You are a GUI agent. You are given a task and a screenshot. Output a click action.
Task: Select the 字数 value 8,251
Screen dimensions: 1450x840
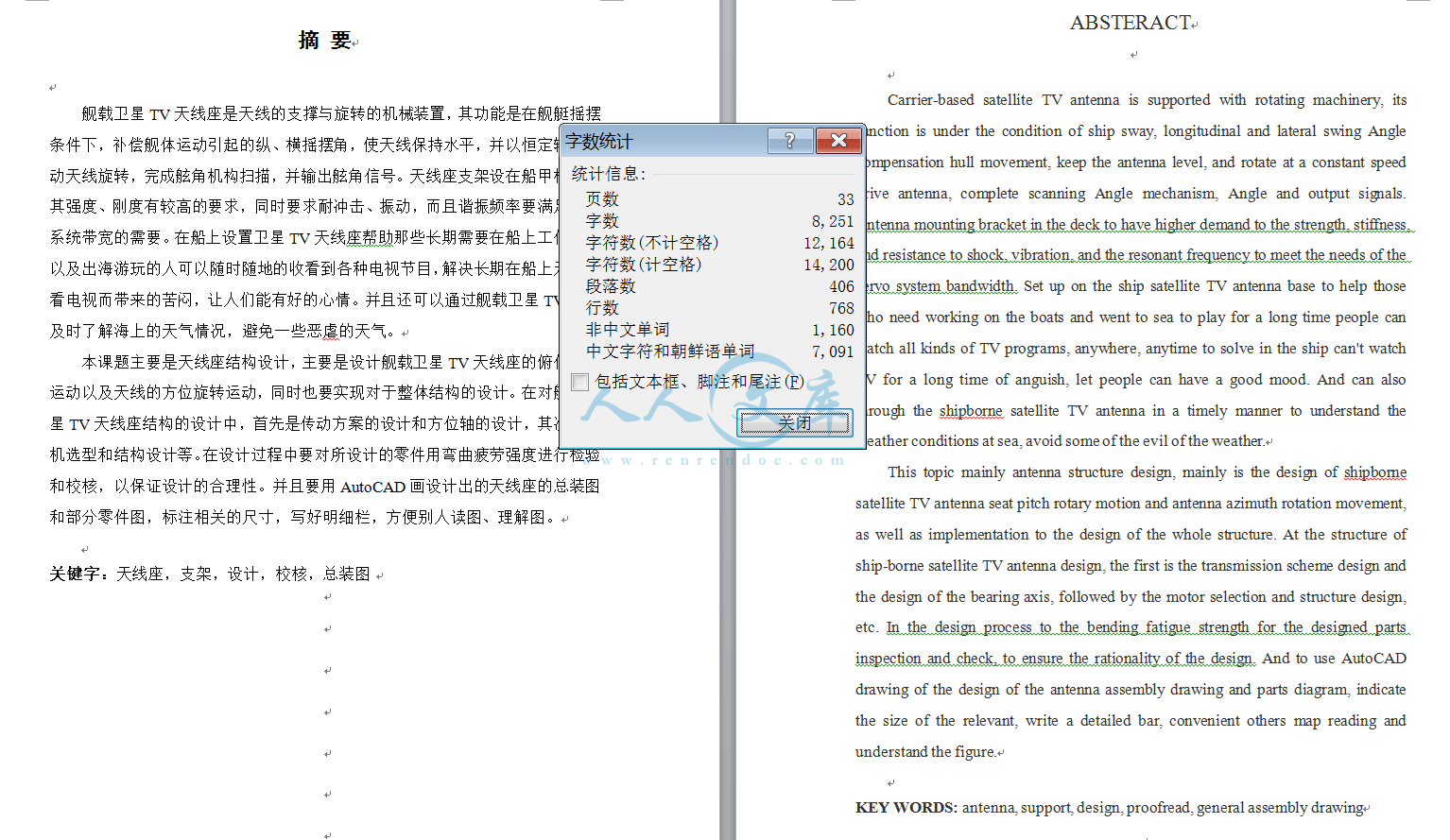coord(832,221)
